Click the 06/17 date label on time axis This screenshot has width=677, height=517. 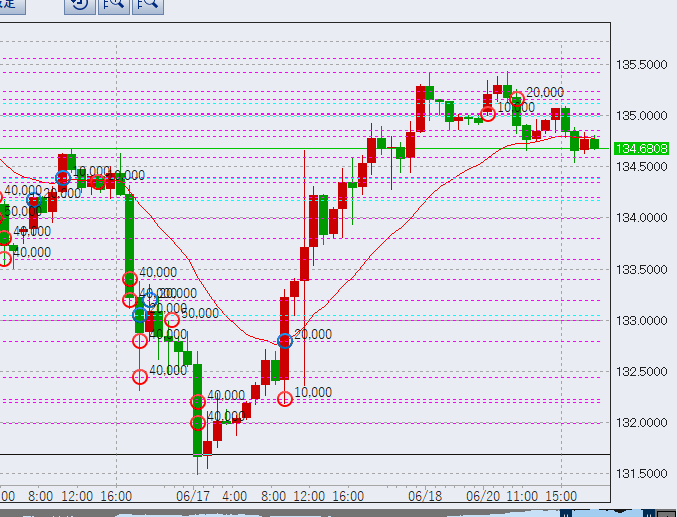(x=194, y=496)
